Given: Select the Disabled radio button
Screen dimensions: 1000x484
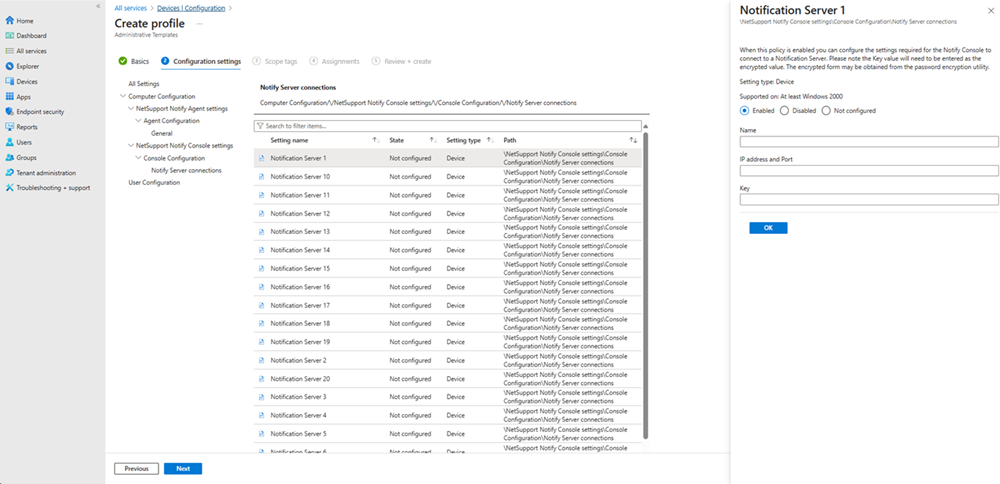Looking at the screenshot, I should tap(784, 110).
